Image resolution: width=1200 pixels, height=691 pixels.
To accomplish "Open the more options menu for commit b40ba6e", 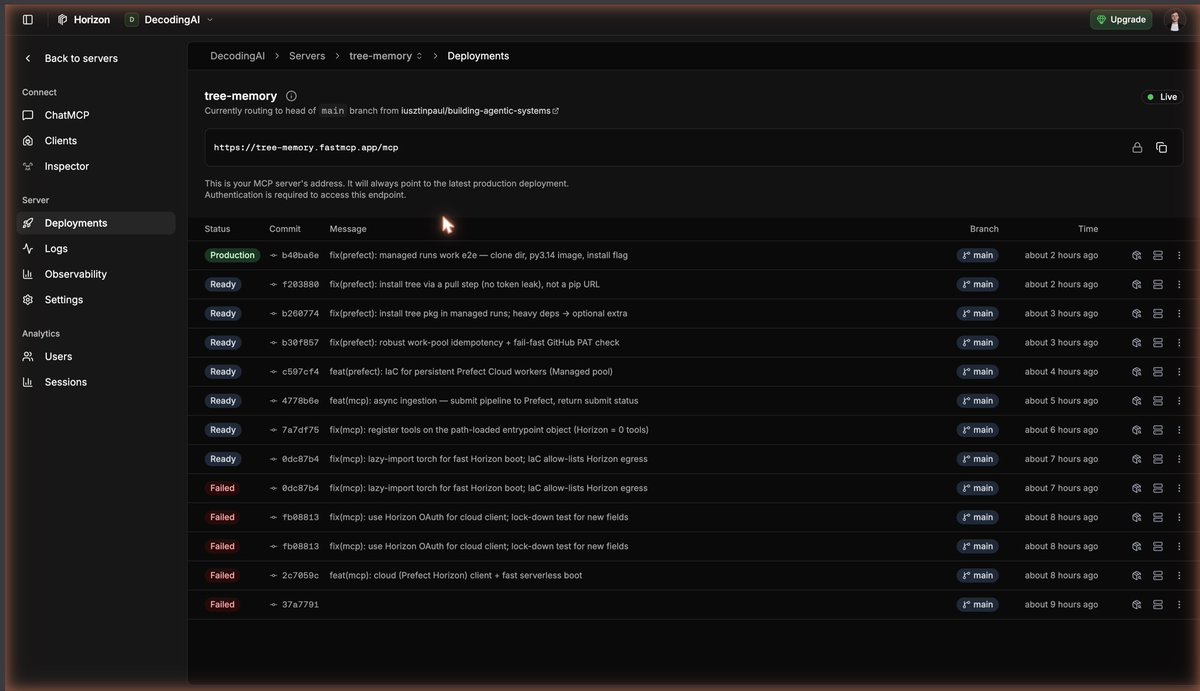I will click(x=1179, y=255).
